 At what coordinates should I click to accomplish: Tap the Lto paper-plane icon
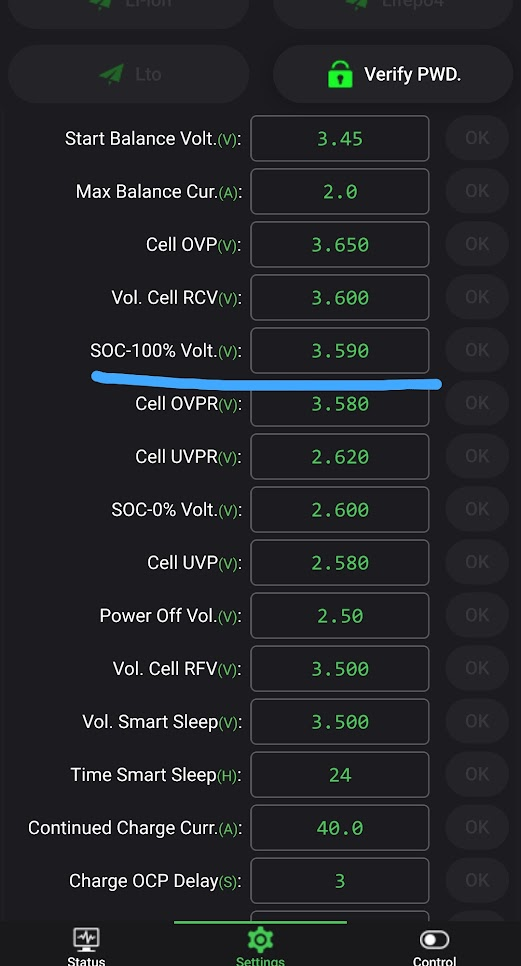tap(111, 75)
